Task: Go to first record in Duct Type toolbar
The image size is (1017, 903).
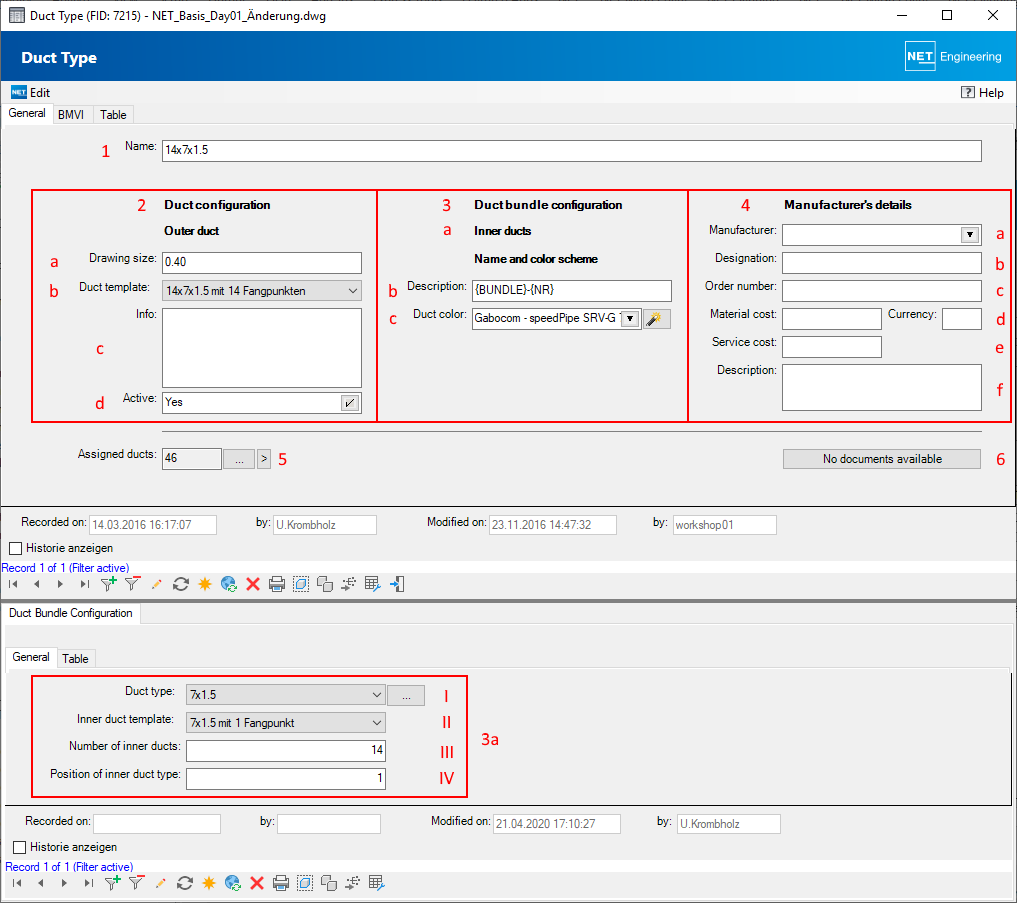Action: coord(13,584)
